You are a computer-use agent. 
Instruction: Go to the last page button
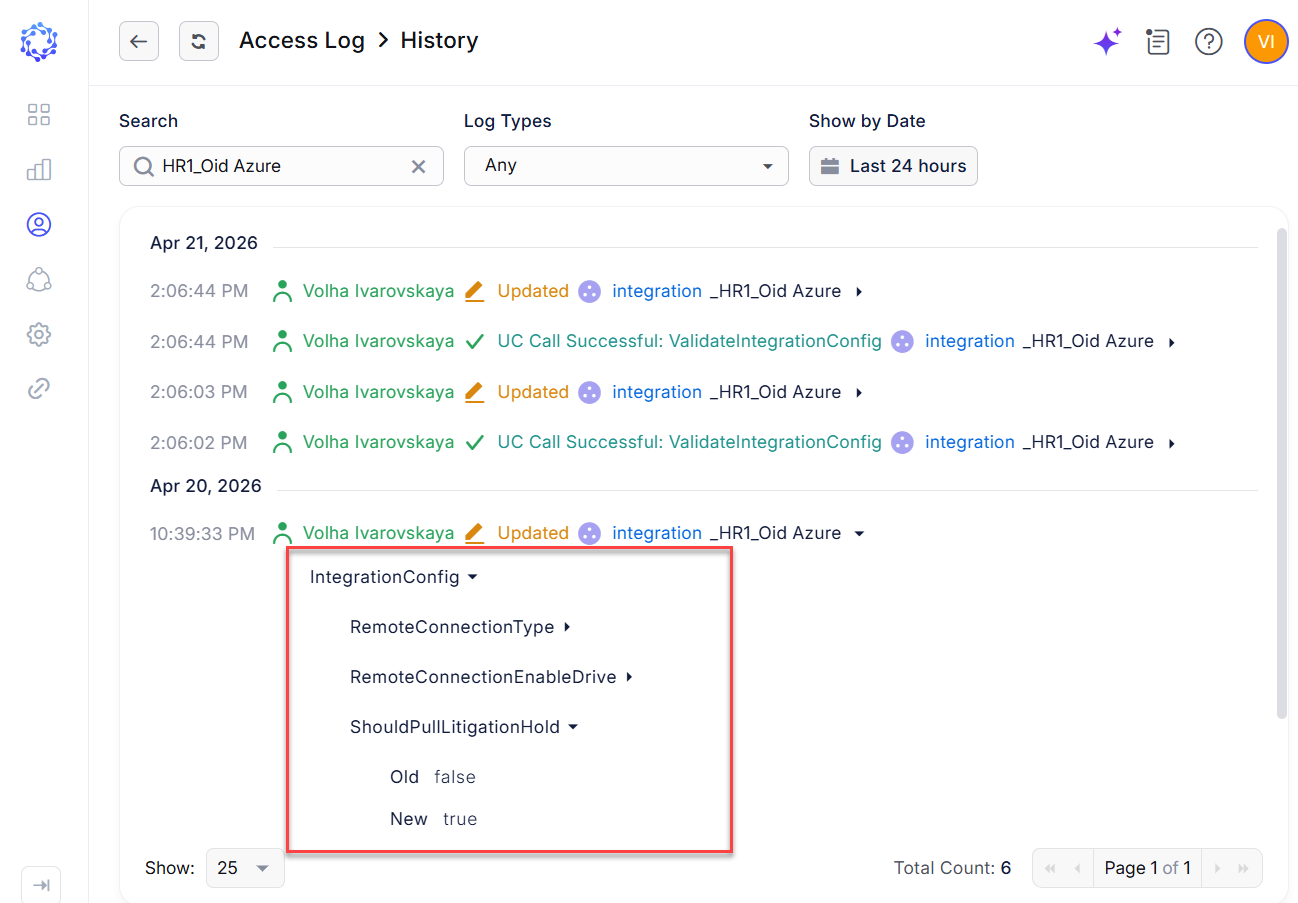click(1245, 868)
